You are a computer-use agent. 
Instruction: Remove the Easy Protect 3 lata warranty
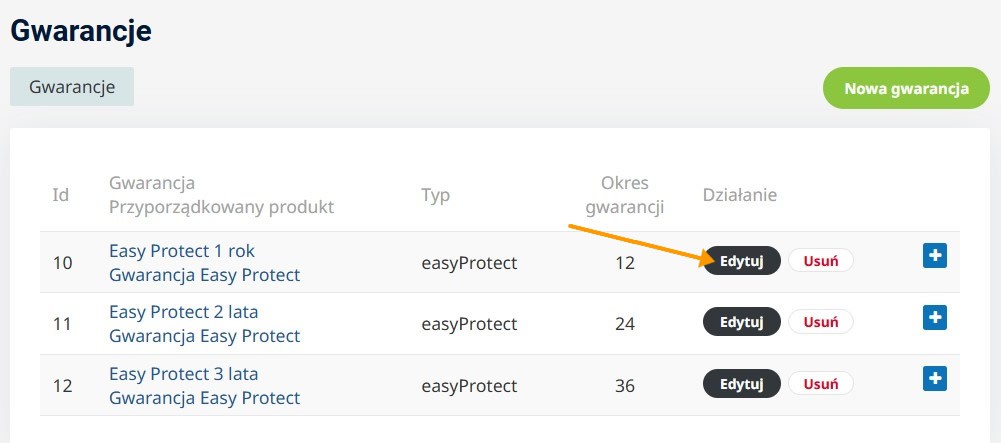click(820, 384)
